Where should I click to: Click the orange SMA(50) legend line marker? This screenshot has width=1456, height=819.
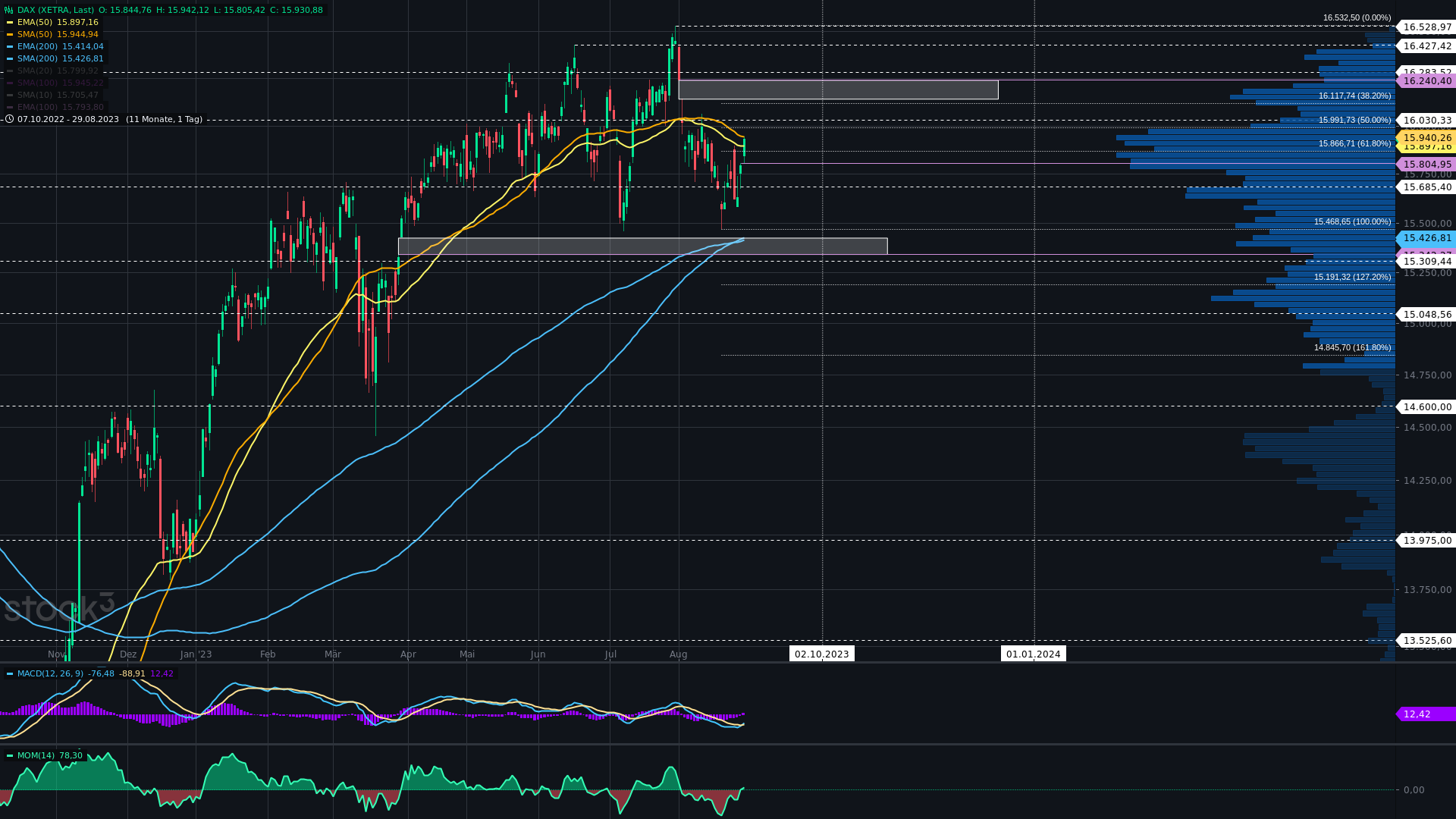(x=10, y=35)
